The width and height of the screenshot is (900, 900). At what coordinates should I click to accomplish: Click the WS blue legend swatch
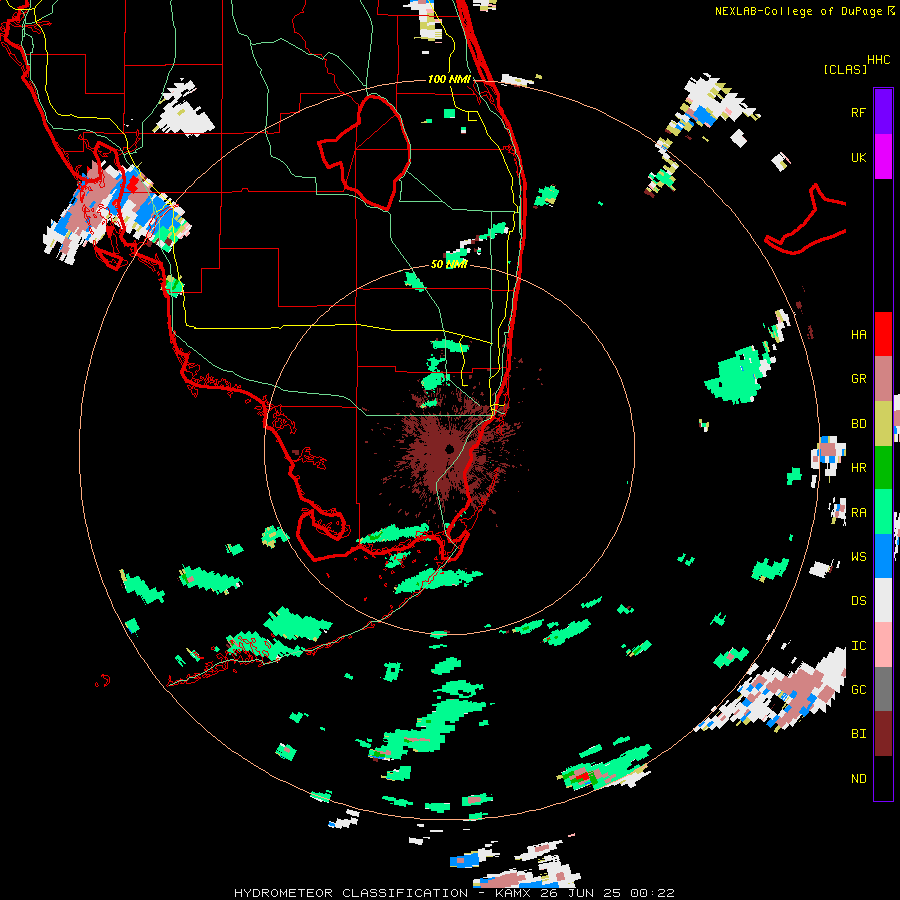[x=883, y=556]
